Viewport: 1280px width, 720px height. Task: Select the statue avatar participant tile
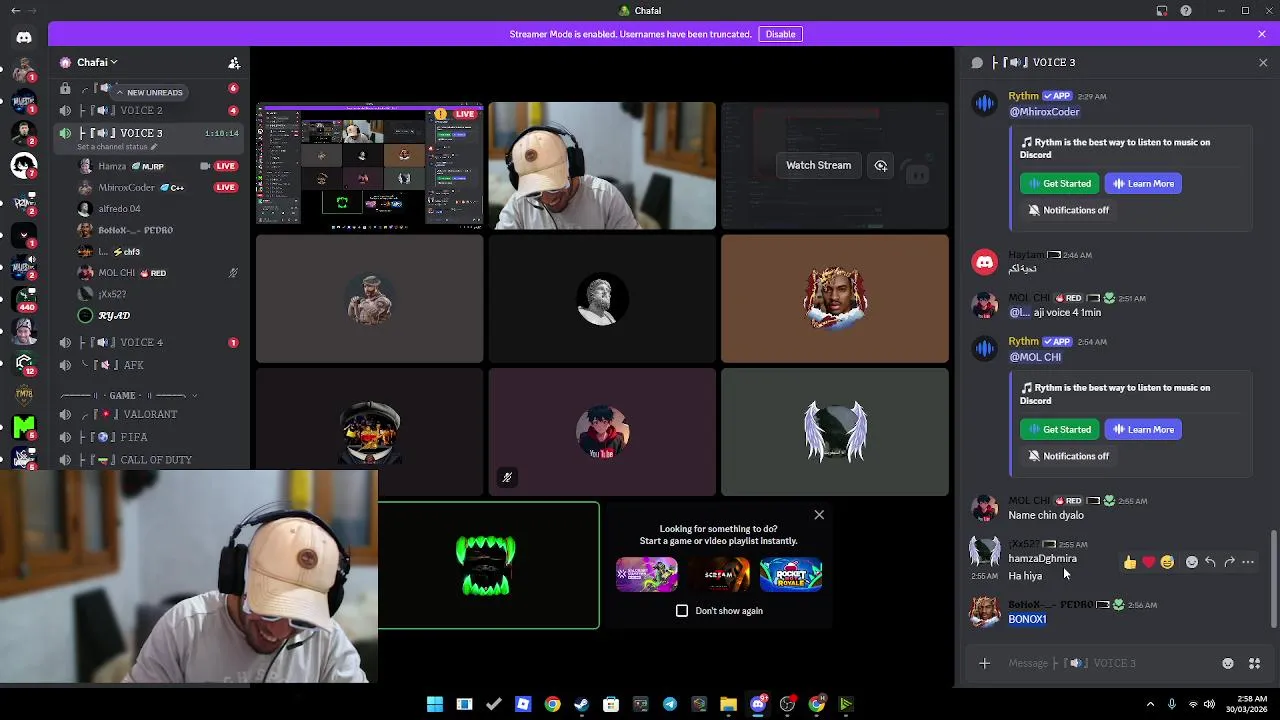pyautogui.click(x=602, y=299)
